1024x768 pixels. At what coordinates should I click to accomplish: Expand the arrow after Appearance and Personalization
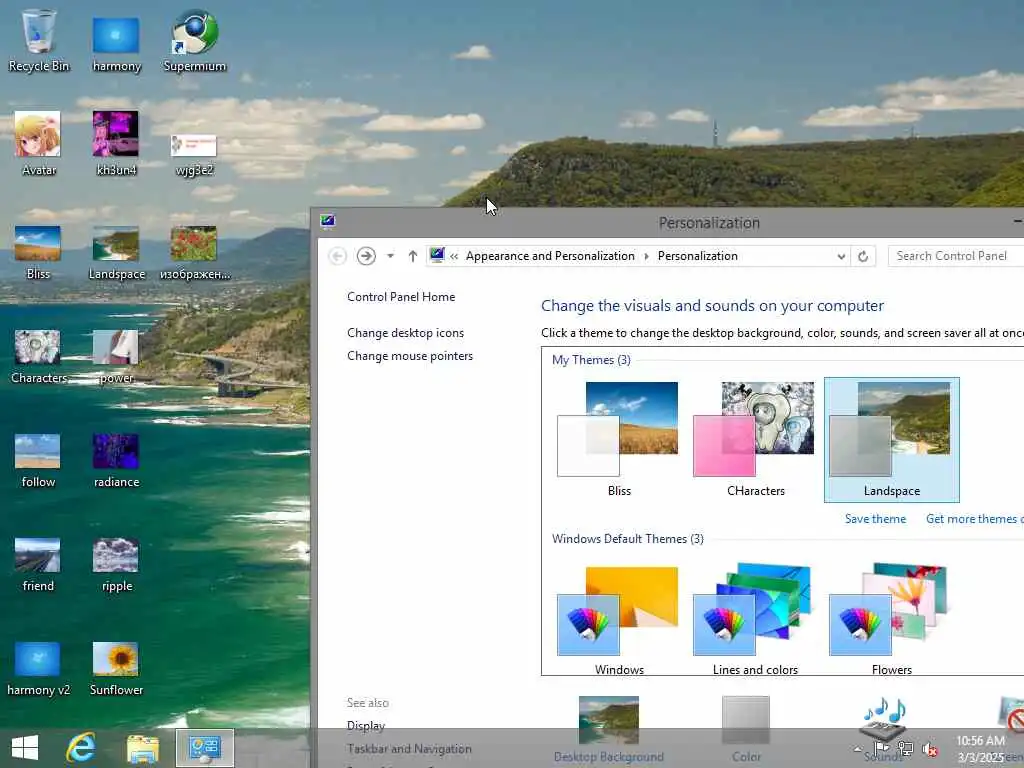tap(647, 257)
